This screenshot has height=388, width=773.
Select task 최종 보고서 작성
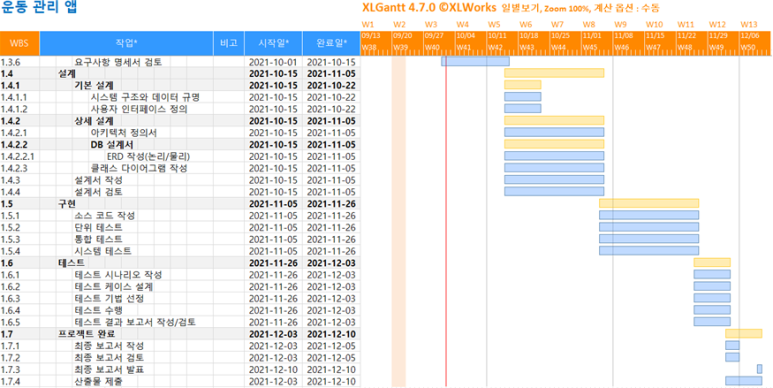pos(109,346)
